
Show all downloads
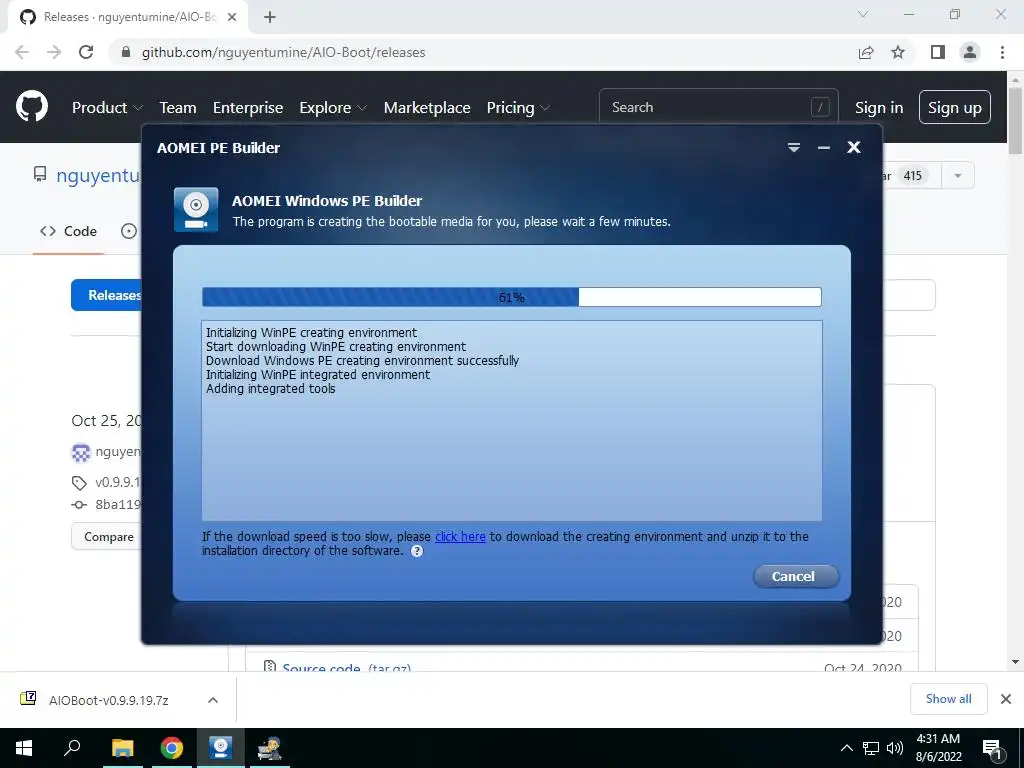coord(948,699)
